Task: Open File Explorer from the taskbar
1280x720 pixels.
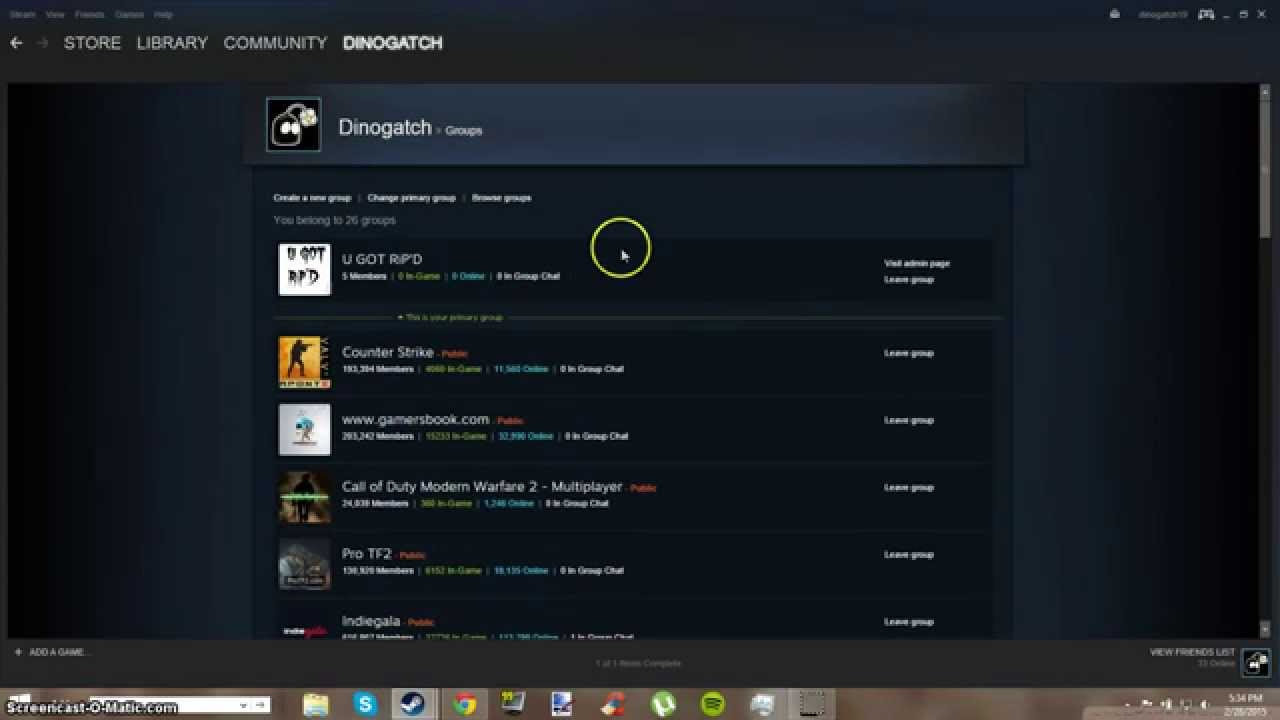Action: (316, 704)
